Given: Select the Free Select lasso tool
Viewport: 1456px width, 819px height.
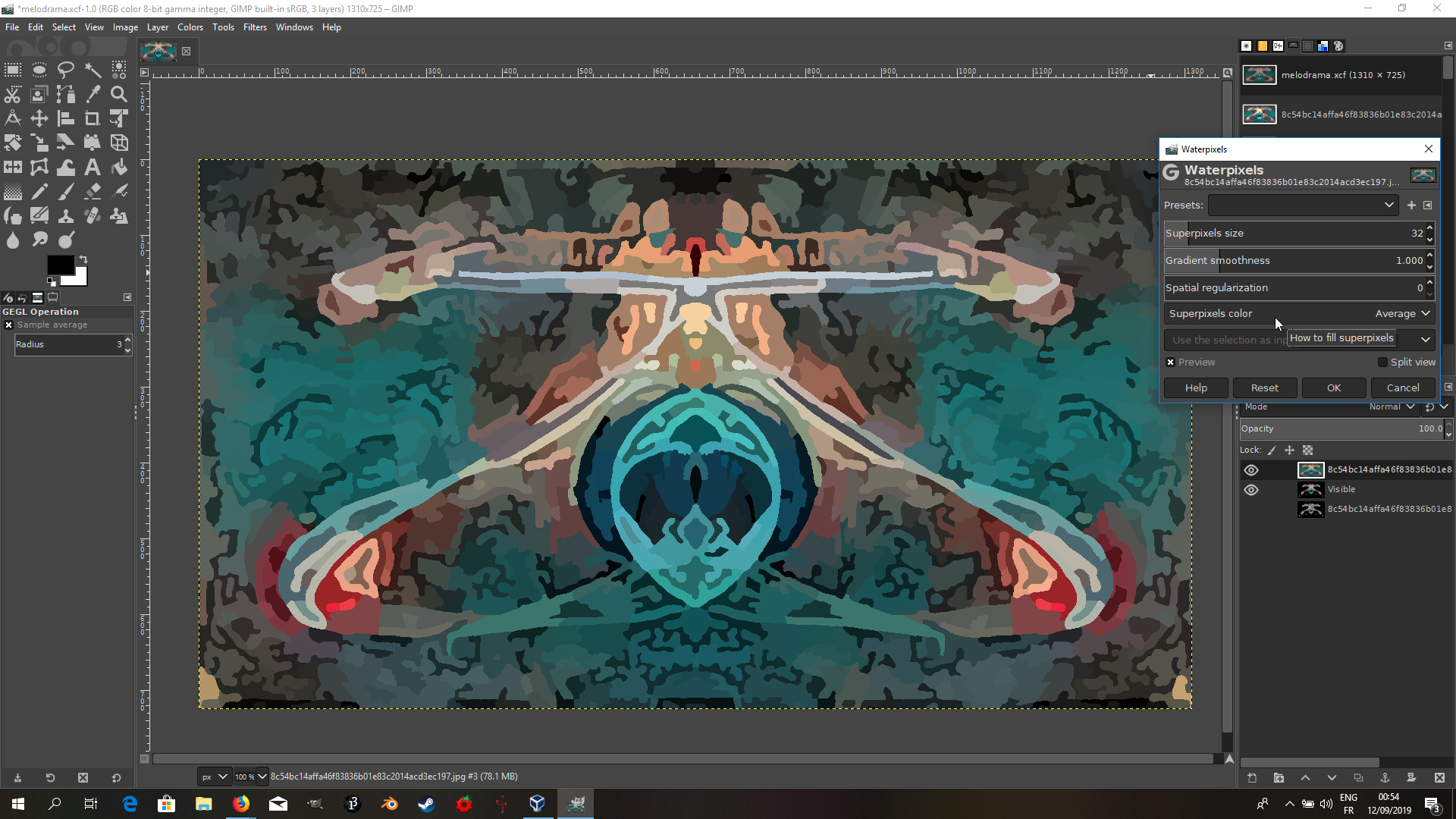Looking at the screenshot, I should pyautogui.click(x=66, y=71).
